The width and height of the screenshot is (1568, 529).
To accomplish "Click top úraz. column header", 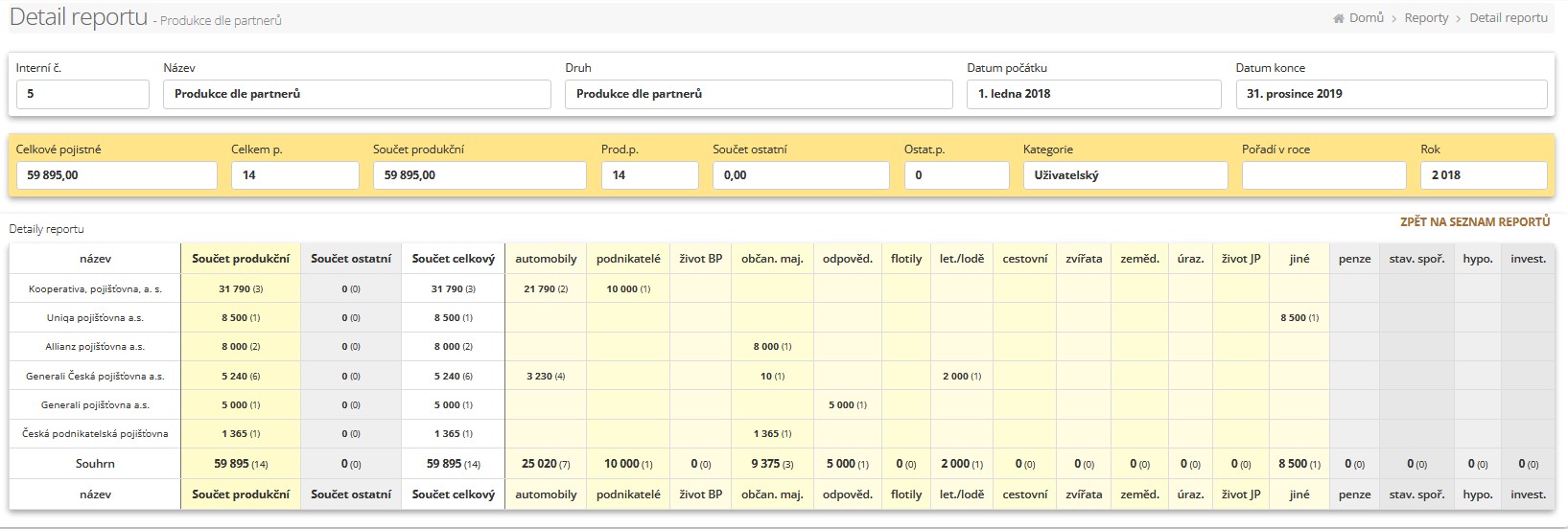I will pos(1190,259).
